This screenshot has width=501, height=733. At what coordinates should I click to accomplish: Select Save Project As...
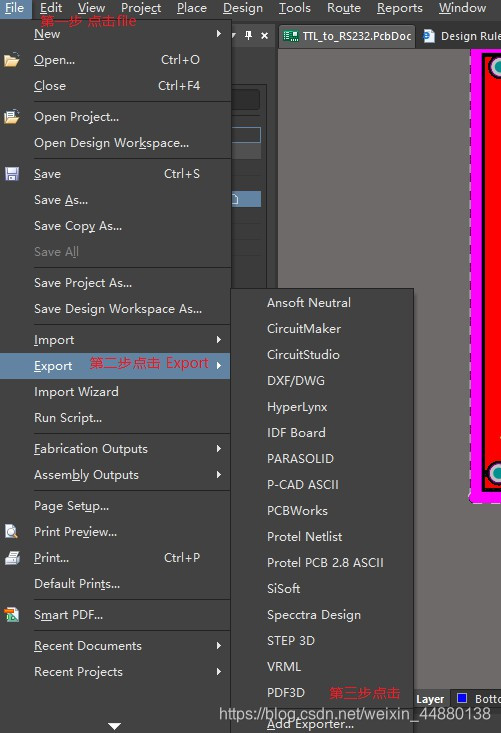(x=115, y=283)
